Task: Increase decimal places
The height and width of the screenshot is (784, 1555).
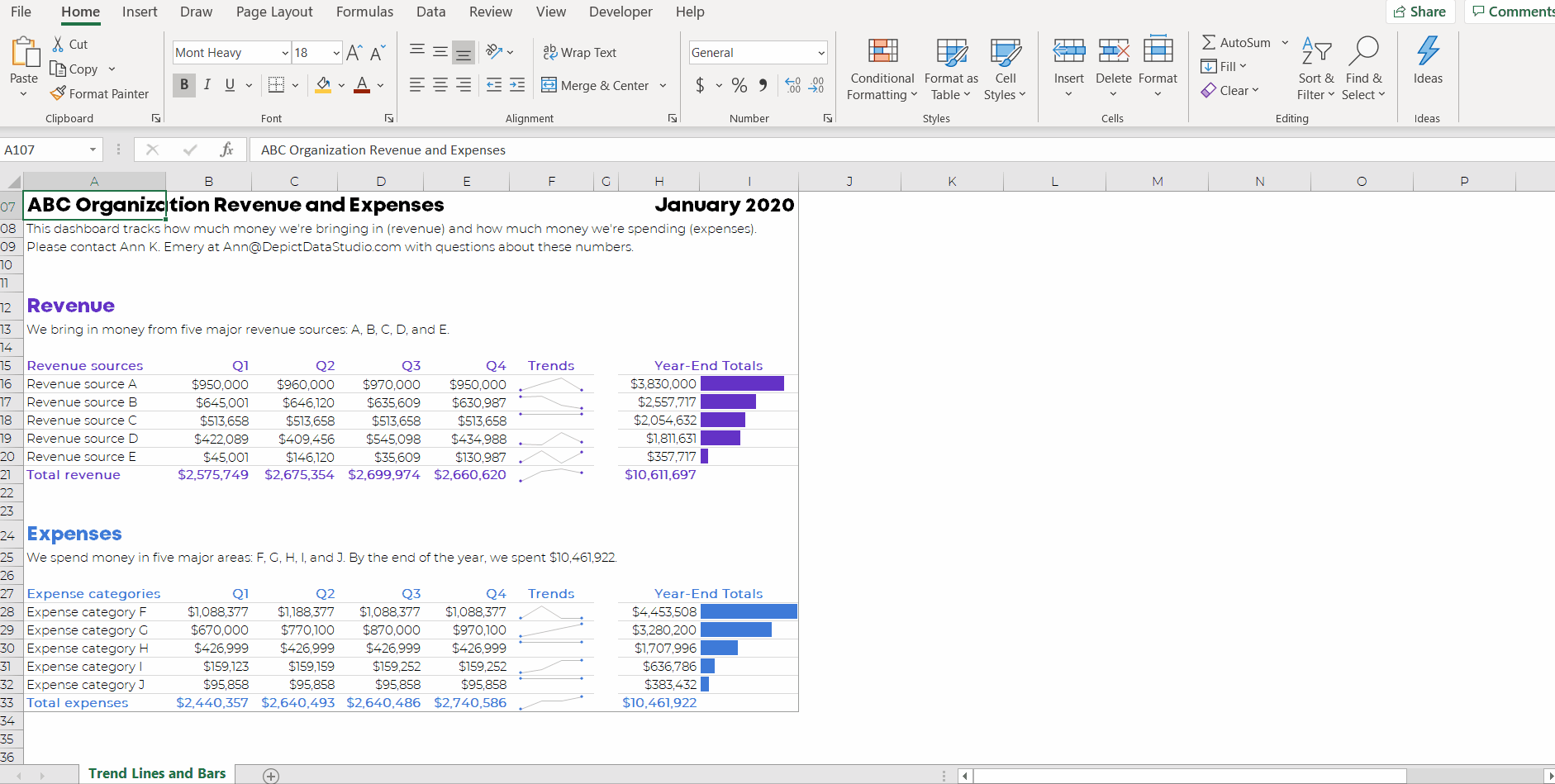Action: click(x=792, y=85)
